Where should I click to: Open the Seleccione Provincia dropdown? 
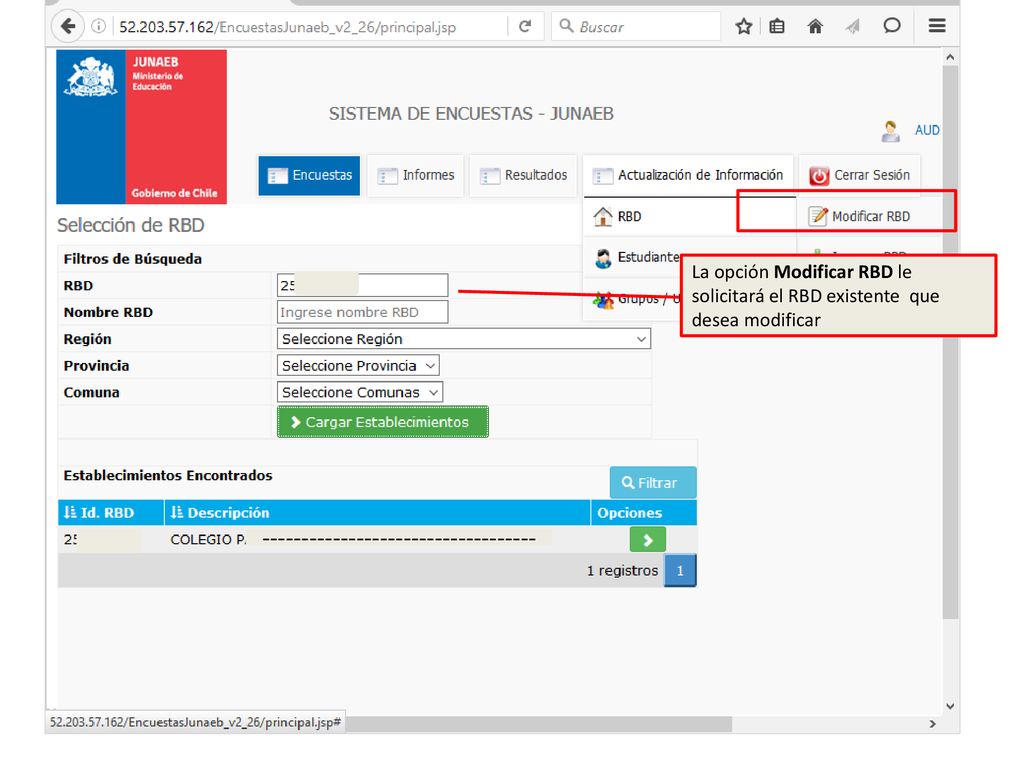tap(358, 366)
